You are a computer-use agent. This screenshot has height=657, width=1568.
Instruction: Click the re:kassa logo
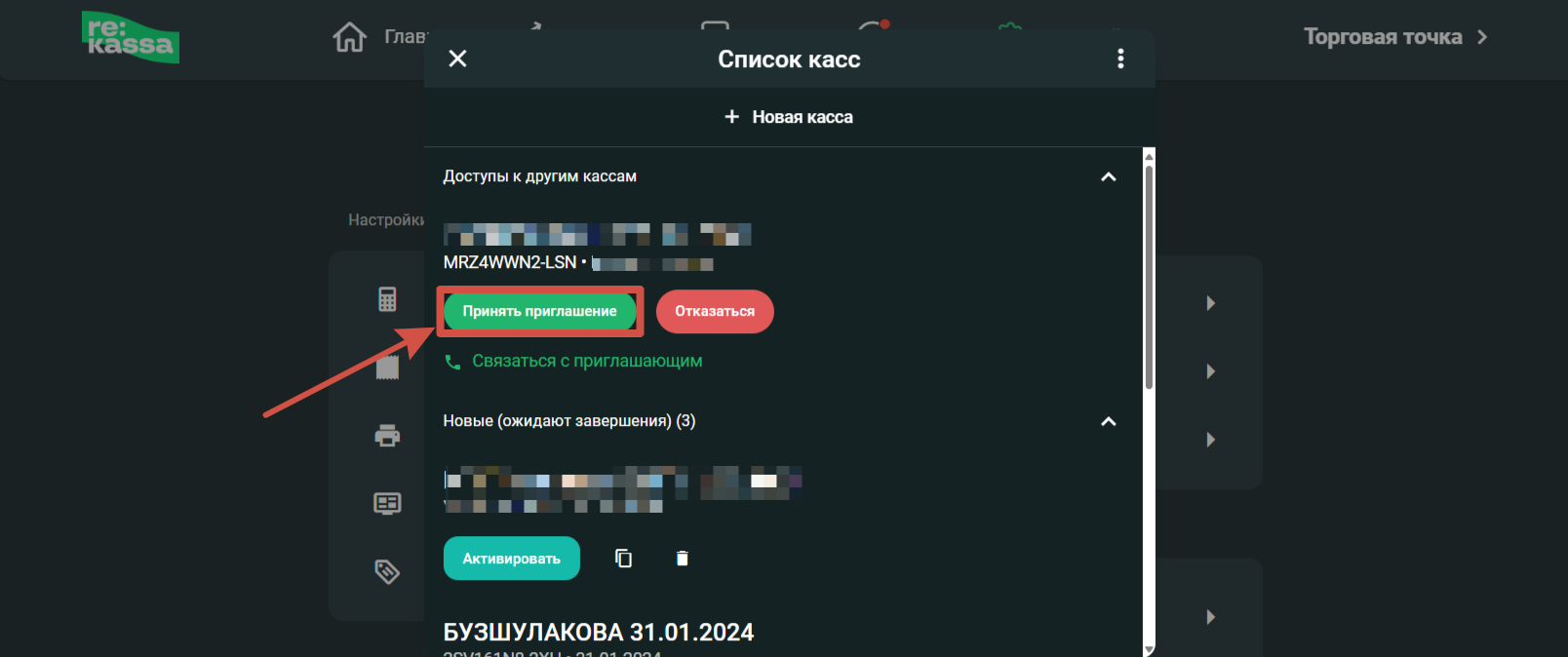pyautogui.click(x=131, y=37)
